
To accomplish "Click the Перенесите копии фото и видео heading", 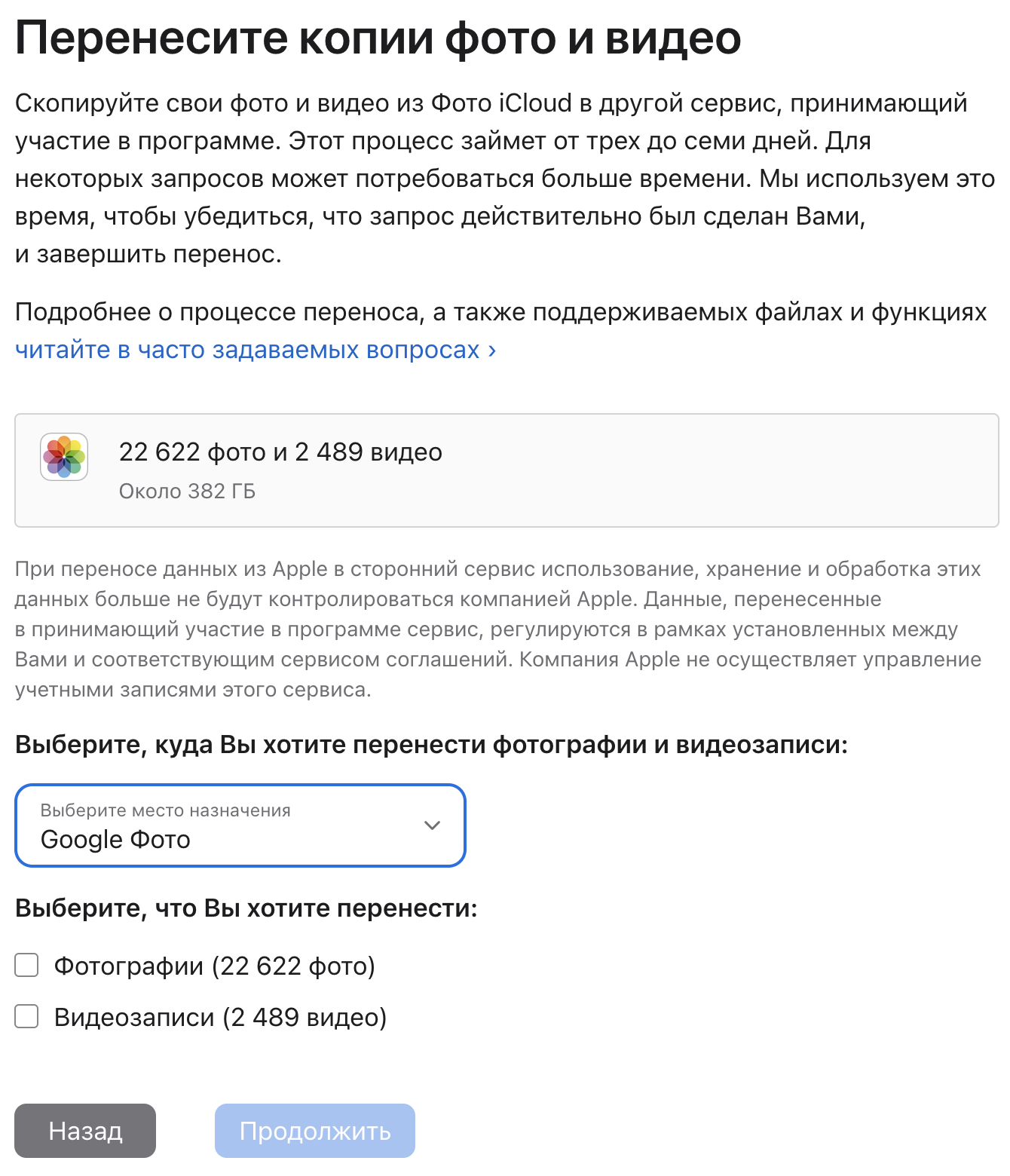I will coord(378,38).
